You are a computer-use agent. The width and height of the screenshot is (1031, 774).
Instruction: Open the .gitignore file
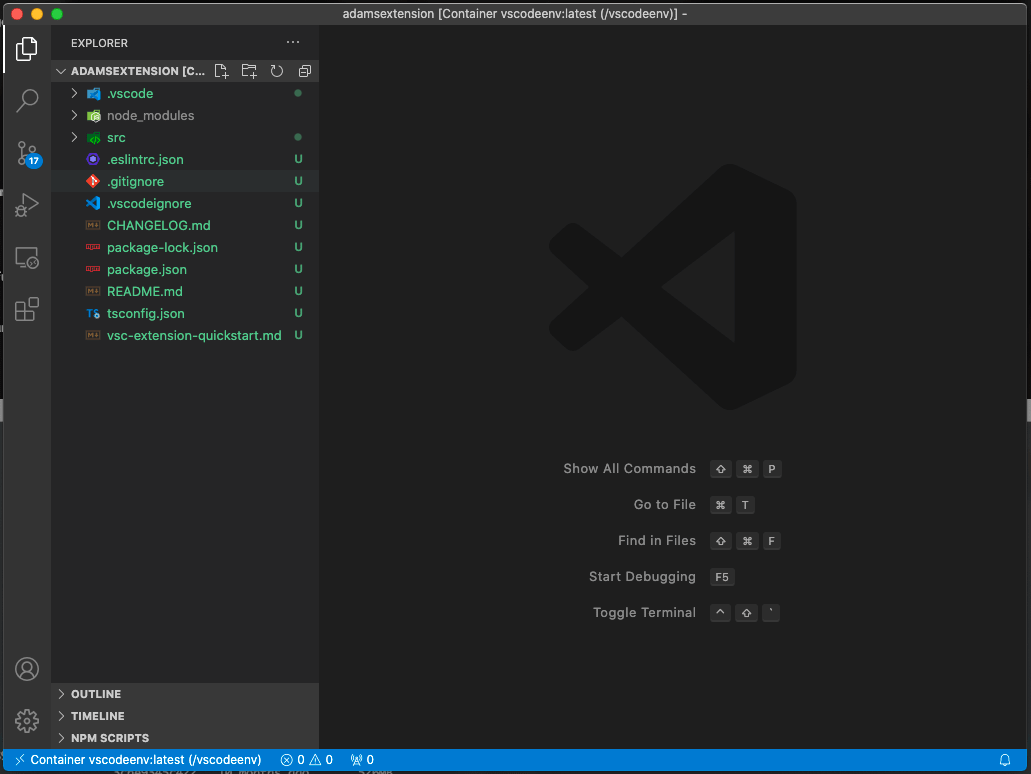(x=185, y=181)
